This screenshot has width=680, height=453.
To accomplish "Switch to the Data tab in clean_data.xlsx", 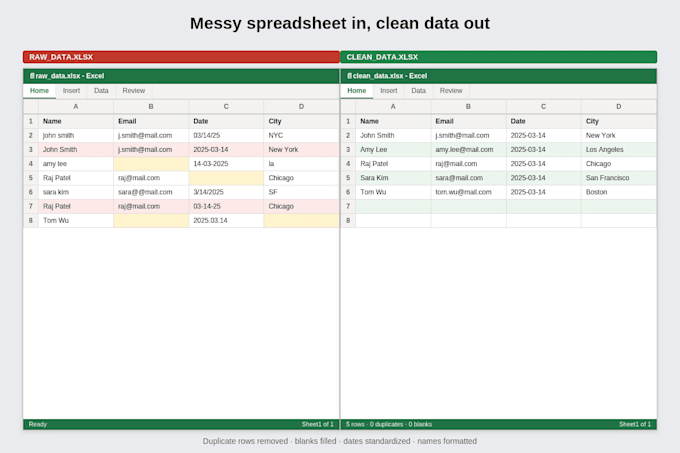I will 418,91.
